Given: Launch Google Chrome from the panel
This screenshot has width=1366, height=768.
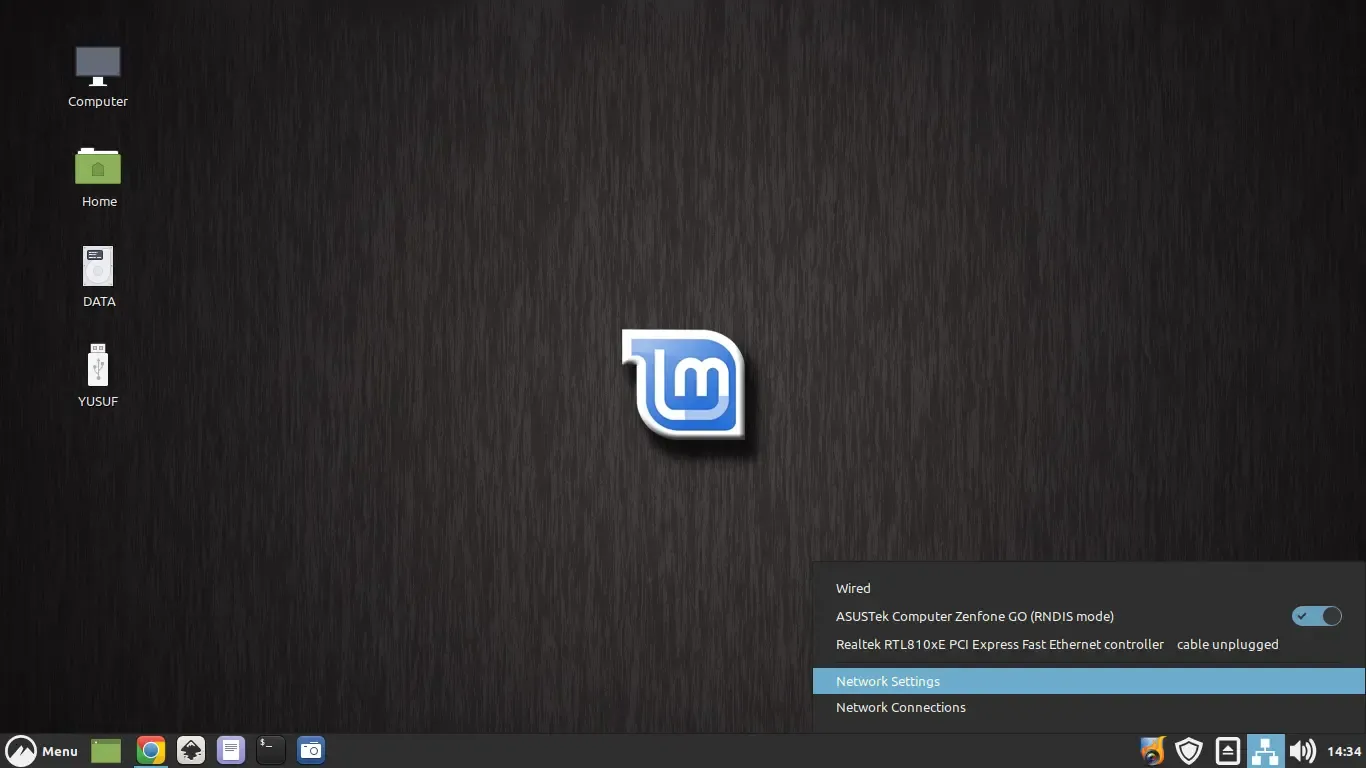Looking at the screenshot, I should [x=151, y=750].
